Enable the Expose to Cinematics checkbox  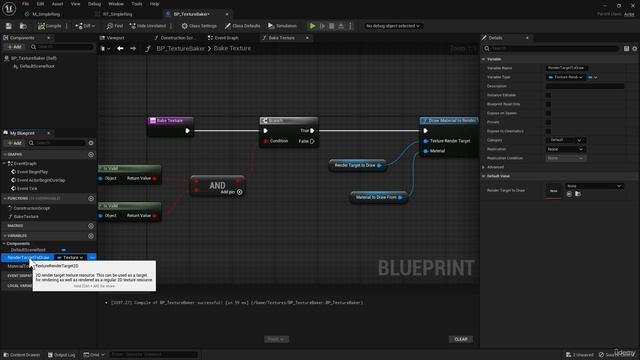pyautogui.click(x=548, y=131)
